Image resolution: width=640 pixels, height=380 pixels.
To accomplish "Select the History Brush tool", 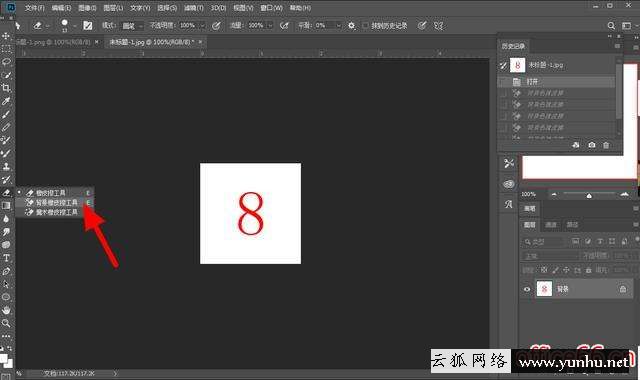I will tap(6, 179).
